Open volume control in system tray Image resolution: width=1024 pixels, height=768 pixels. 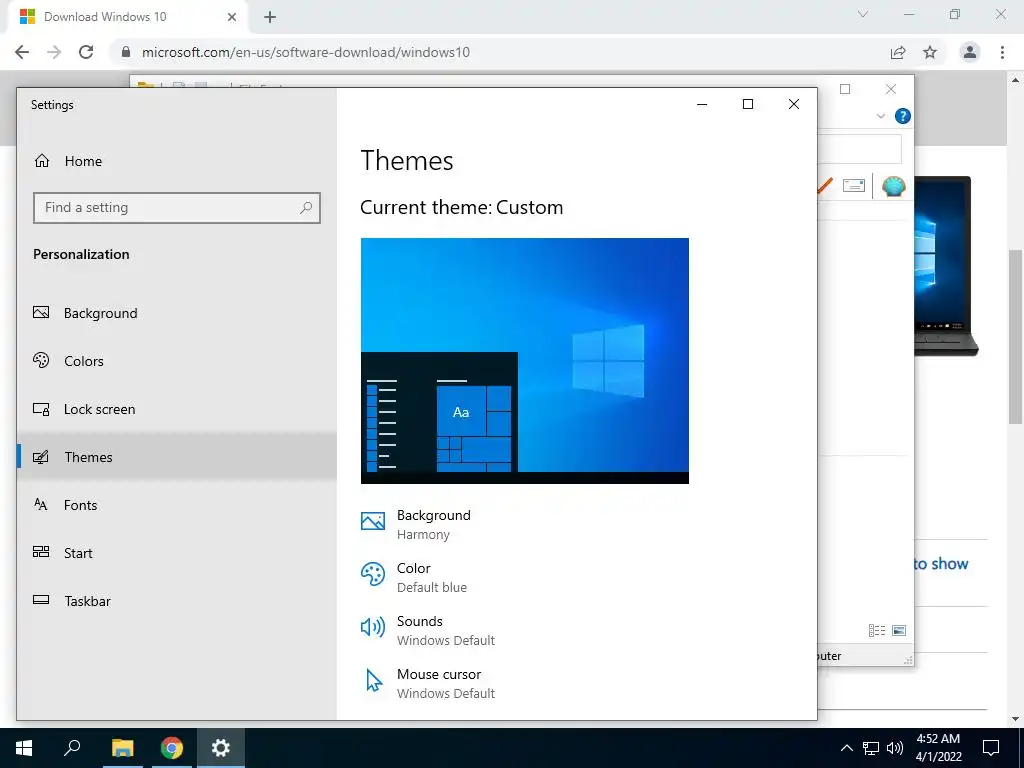tap(895, 748)
